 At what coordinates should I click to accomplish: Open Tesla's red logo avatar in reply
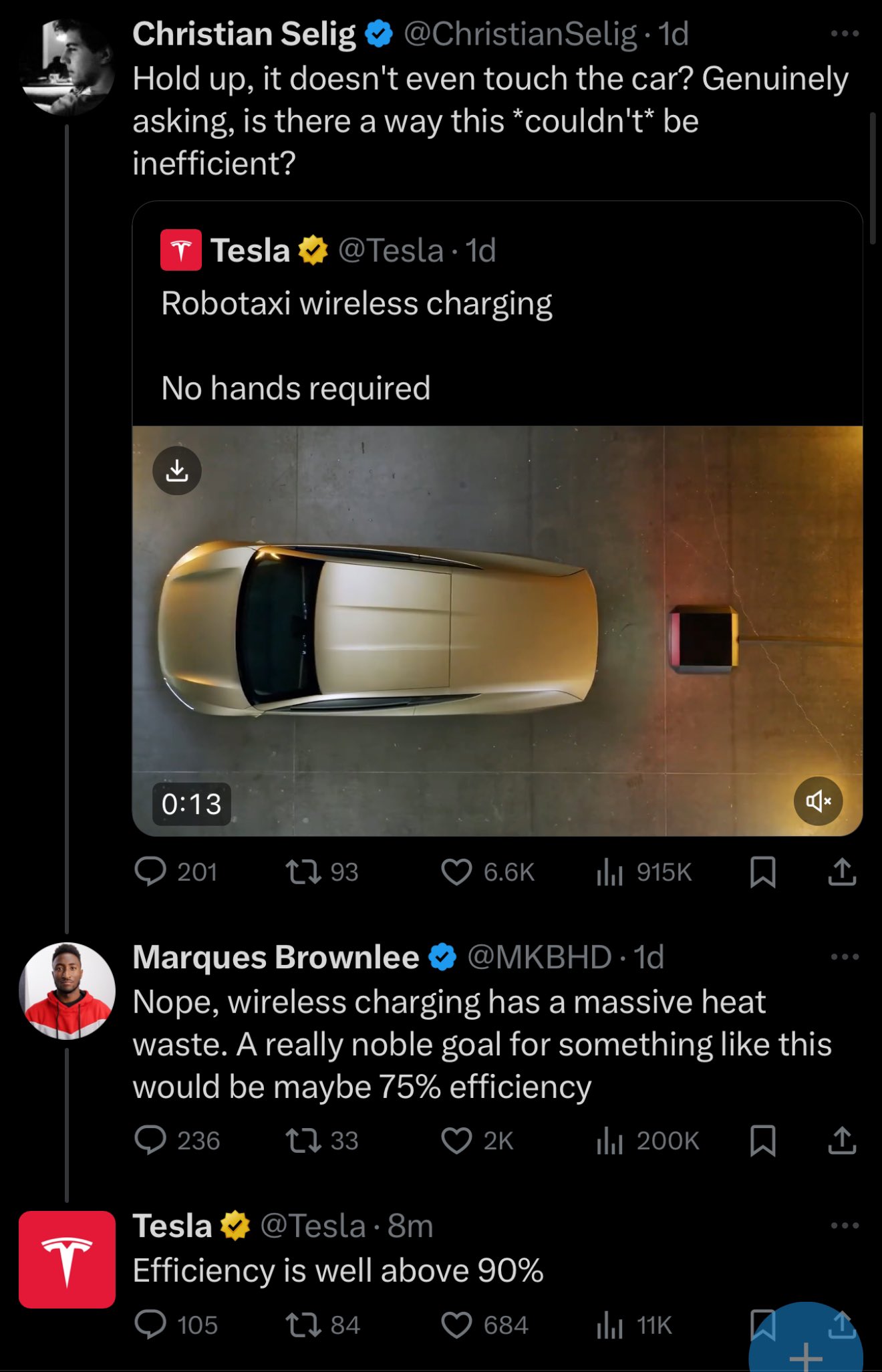point(67,1259)
